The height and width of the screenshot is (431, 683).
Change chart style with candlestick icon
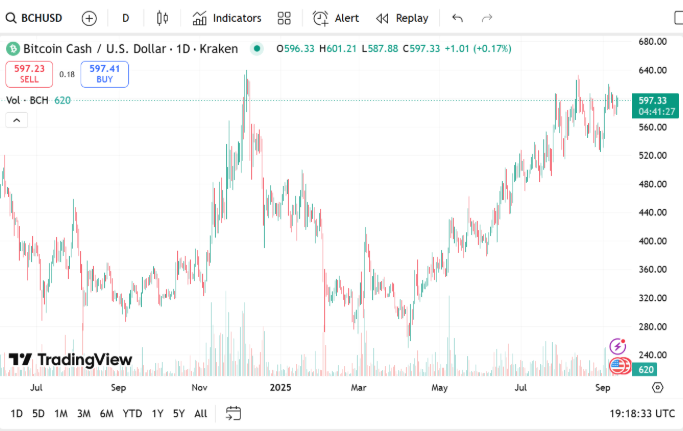162,18
